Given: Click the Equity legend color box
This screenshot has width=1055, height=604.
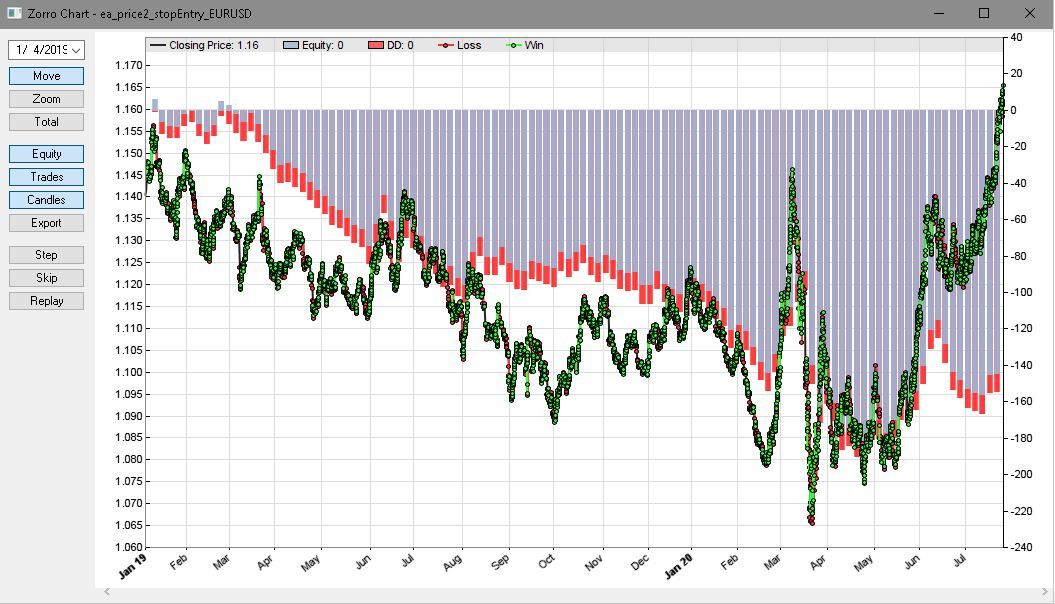Looking at the screenshot, I should point(292,45).
